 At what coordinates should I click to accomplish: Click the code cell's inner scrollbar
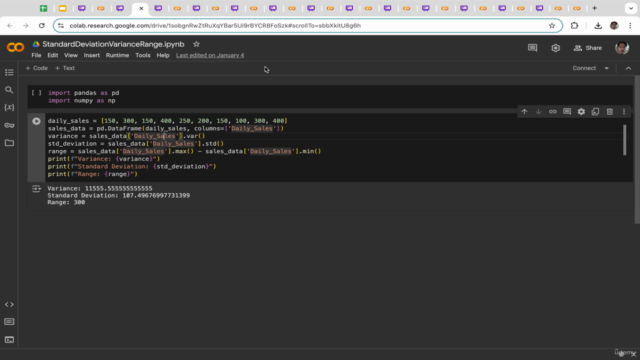(x=624, y=140)
